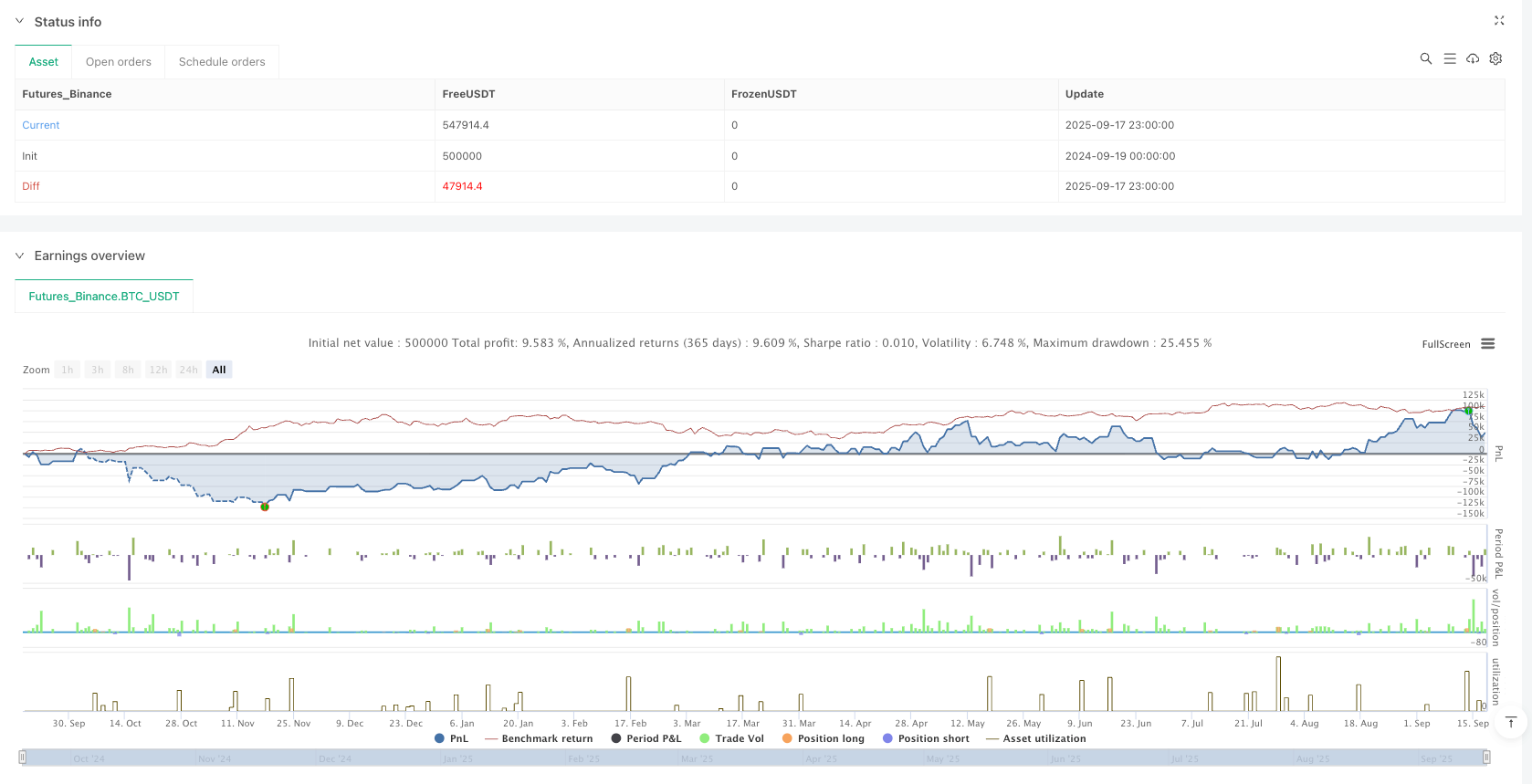Click the FullScreen chart button
Image resolution: width=1532 pixels, height=784 pixels.
[1445, 344]
